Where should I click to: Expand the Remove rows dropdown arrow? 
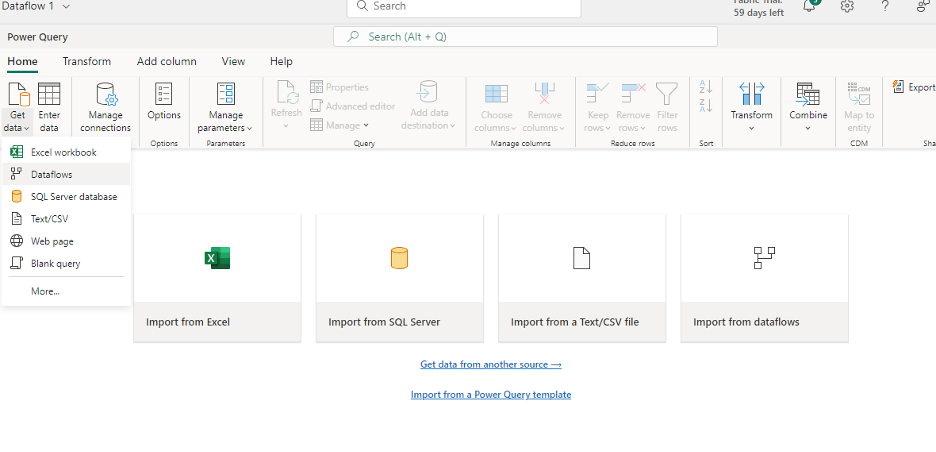(645, 128)
